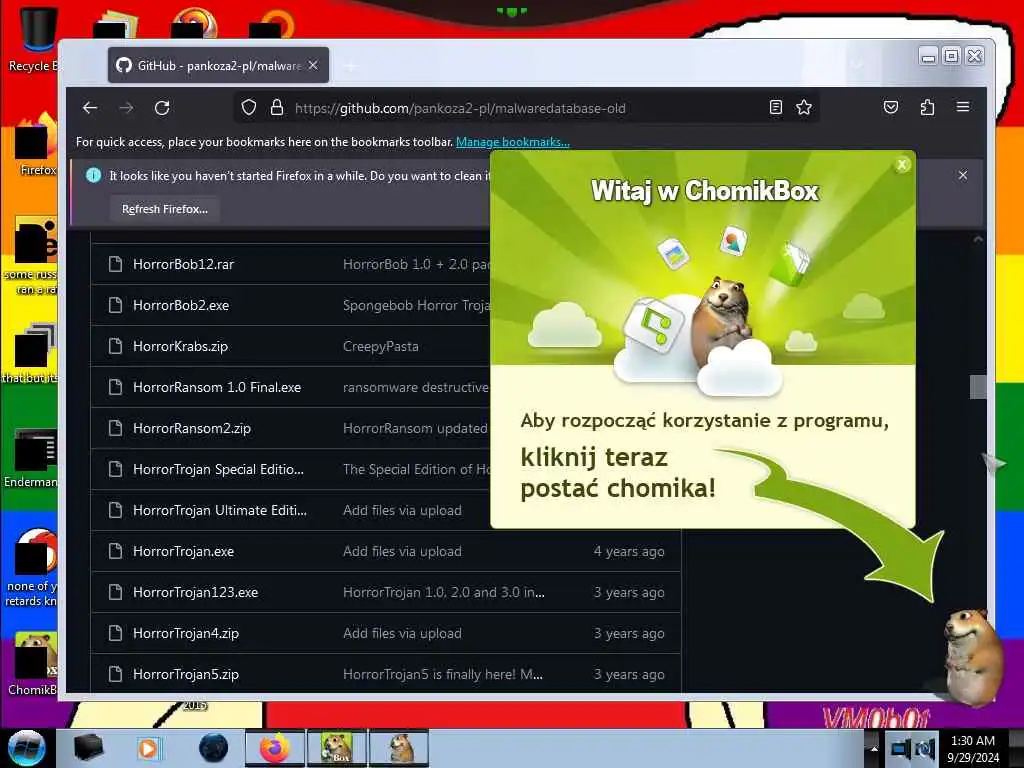Click the file icon beside HorrorTrojan4.zip
This screenshot has height=768, width=1024.
pos(116,633)
